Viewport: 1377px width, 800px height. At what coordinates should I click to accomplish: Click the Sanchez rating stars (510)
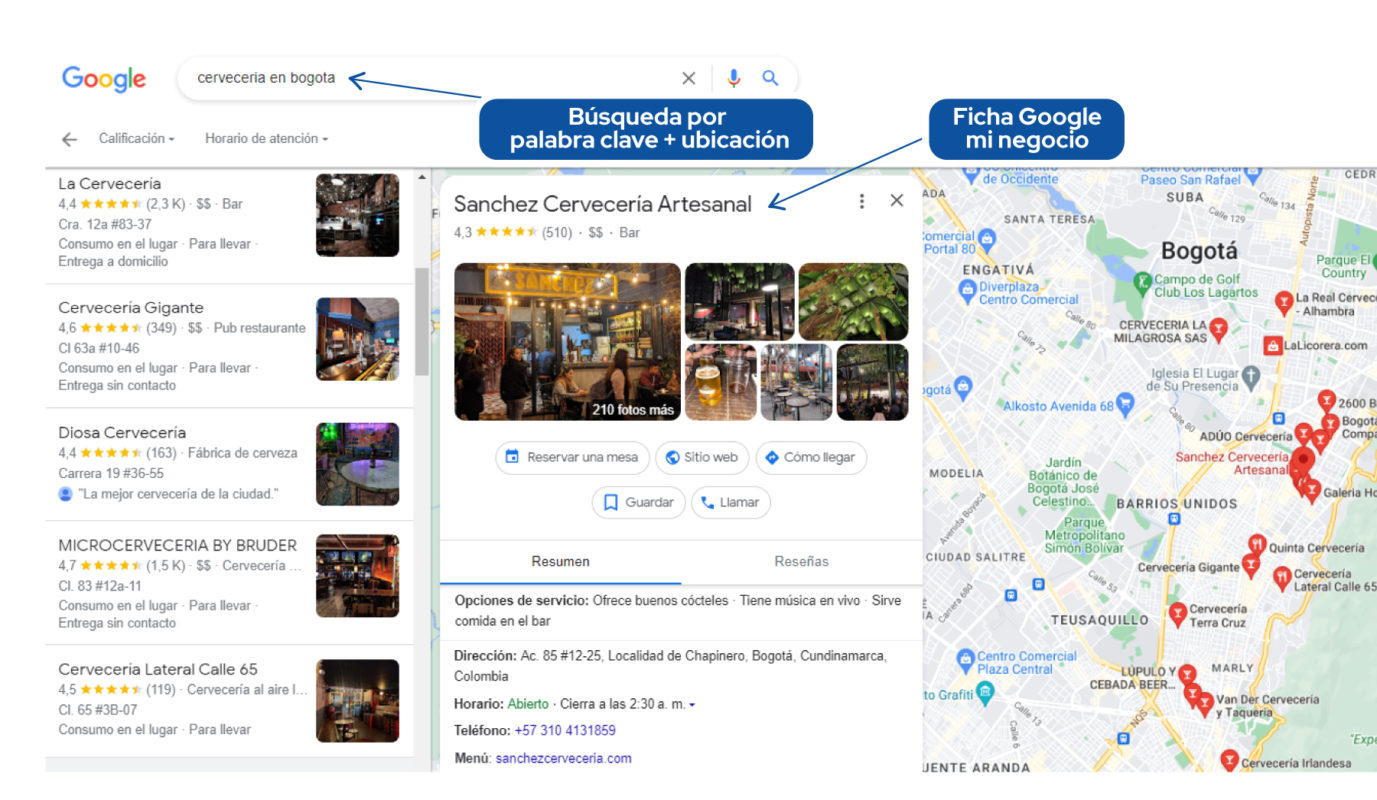[x=507, y=232]
